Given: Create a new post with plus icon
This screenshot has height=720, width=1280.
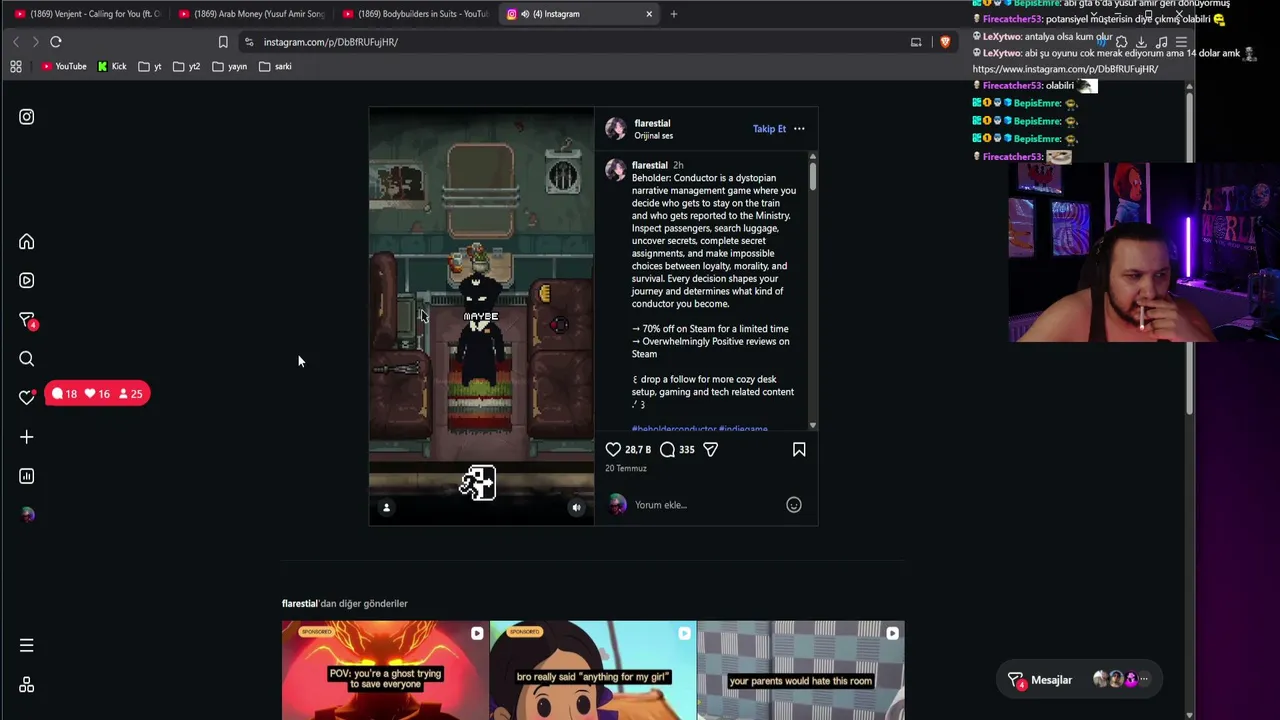Looking at the screenshot, I should tap(27, 437).
